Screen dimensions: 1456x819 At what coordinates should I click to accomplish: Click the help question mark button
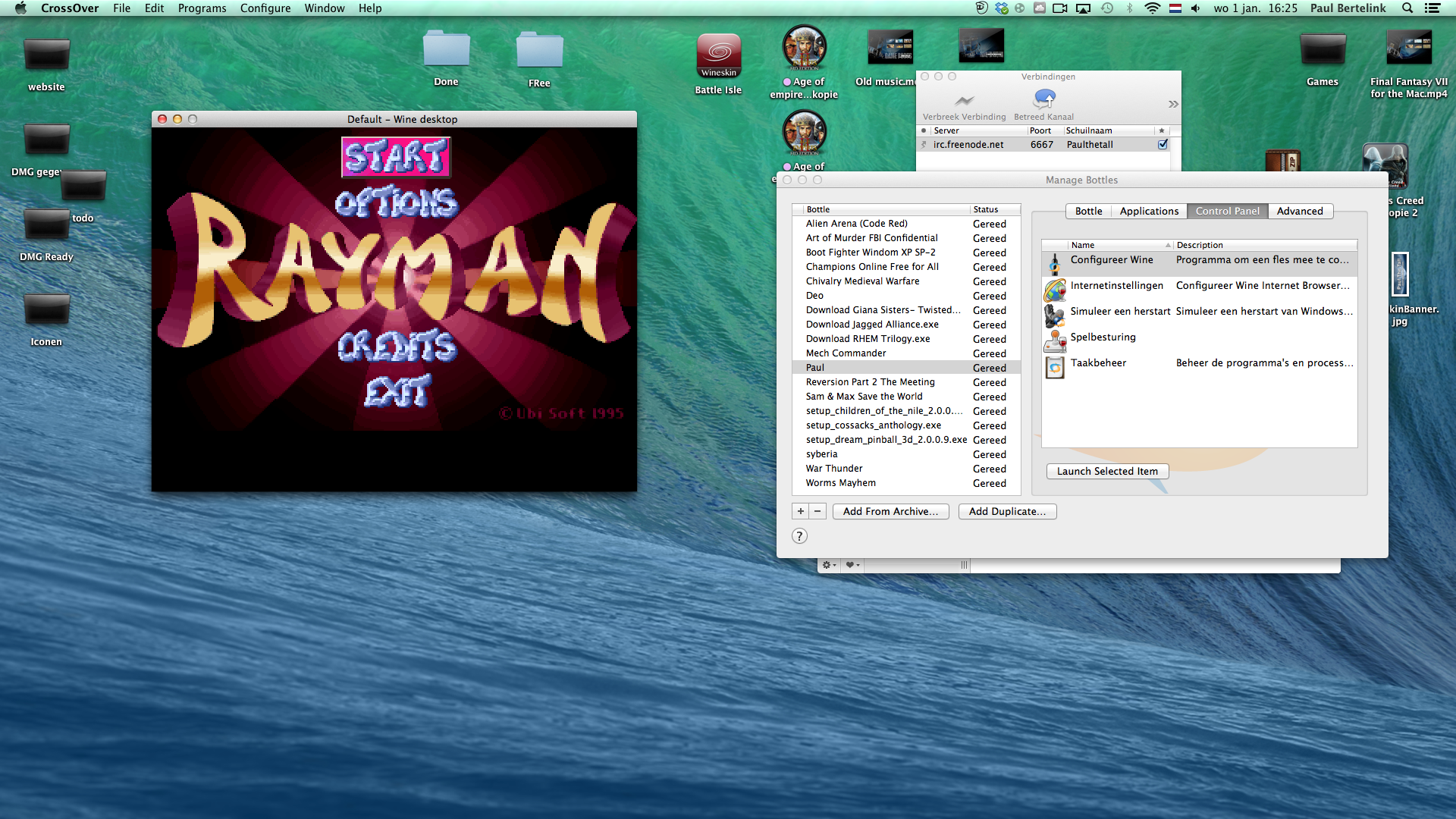click(x=799, y=535)
